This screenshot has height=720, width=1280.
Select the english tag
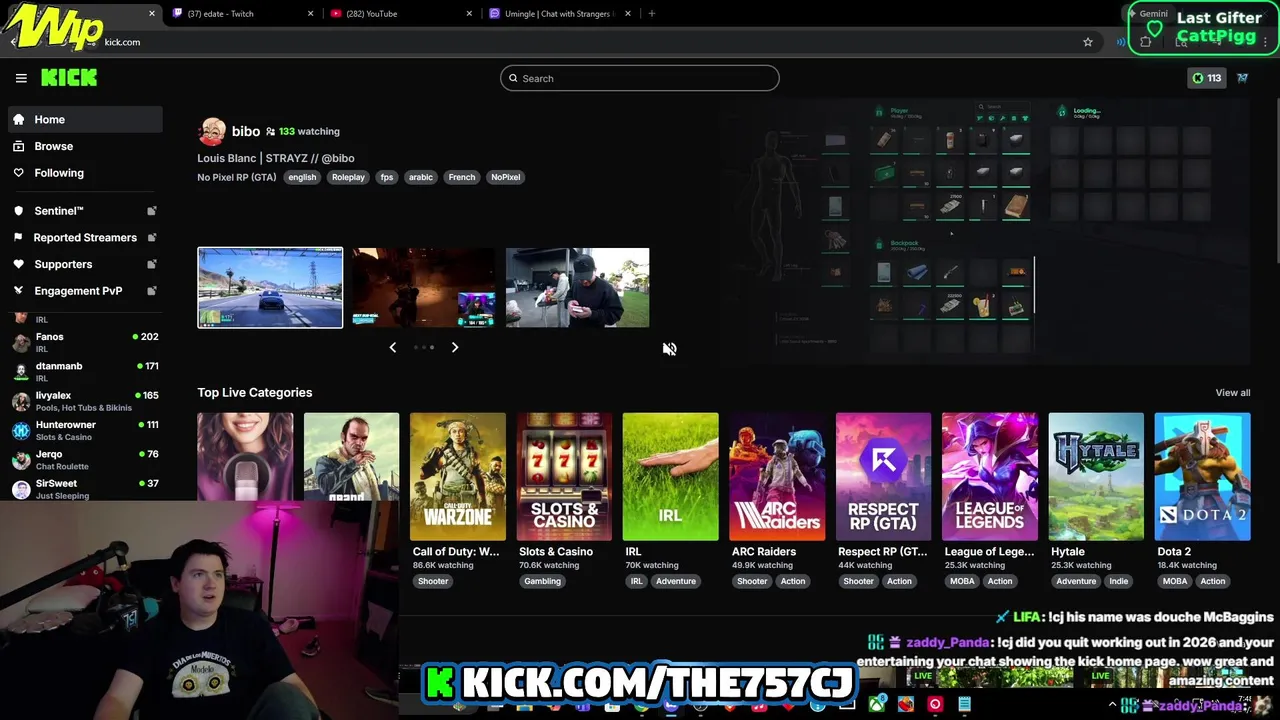pyautogui.click(x=302, y=177)
